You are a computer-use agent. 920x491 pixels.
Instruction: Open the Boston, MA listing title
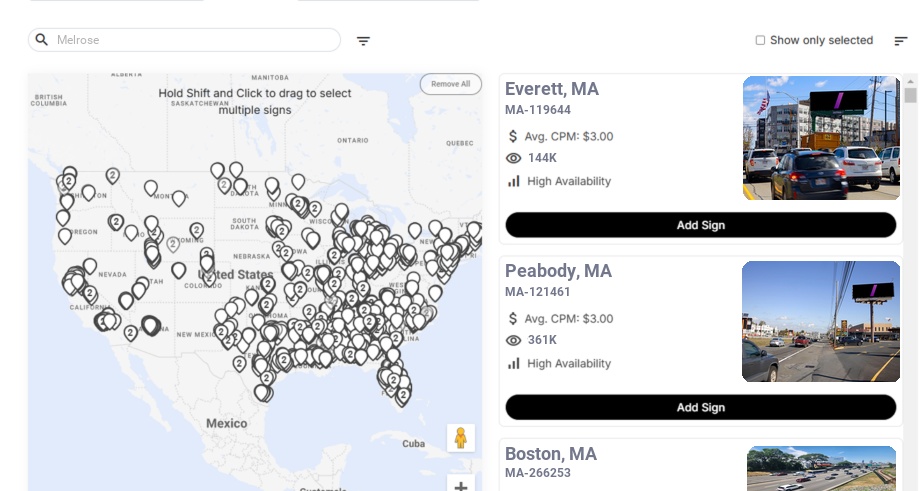point(551,454)
